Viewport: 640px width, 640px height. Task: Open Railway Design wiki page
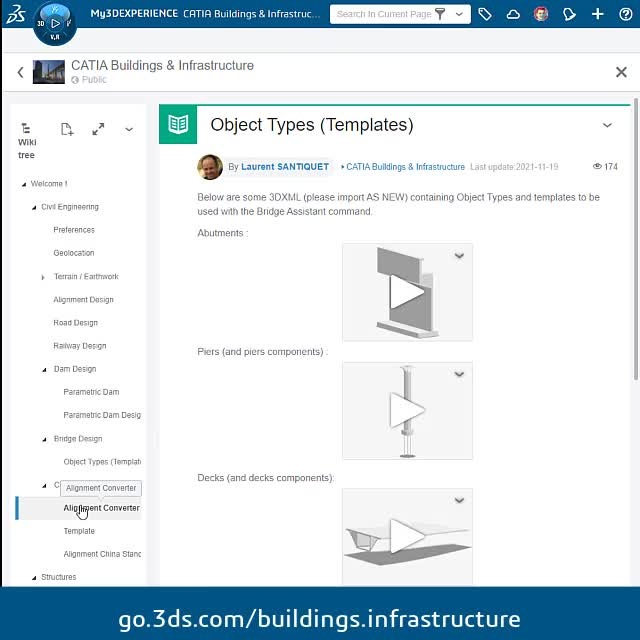pyautogui.click(x=80, y=346)
